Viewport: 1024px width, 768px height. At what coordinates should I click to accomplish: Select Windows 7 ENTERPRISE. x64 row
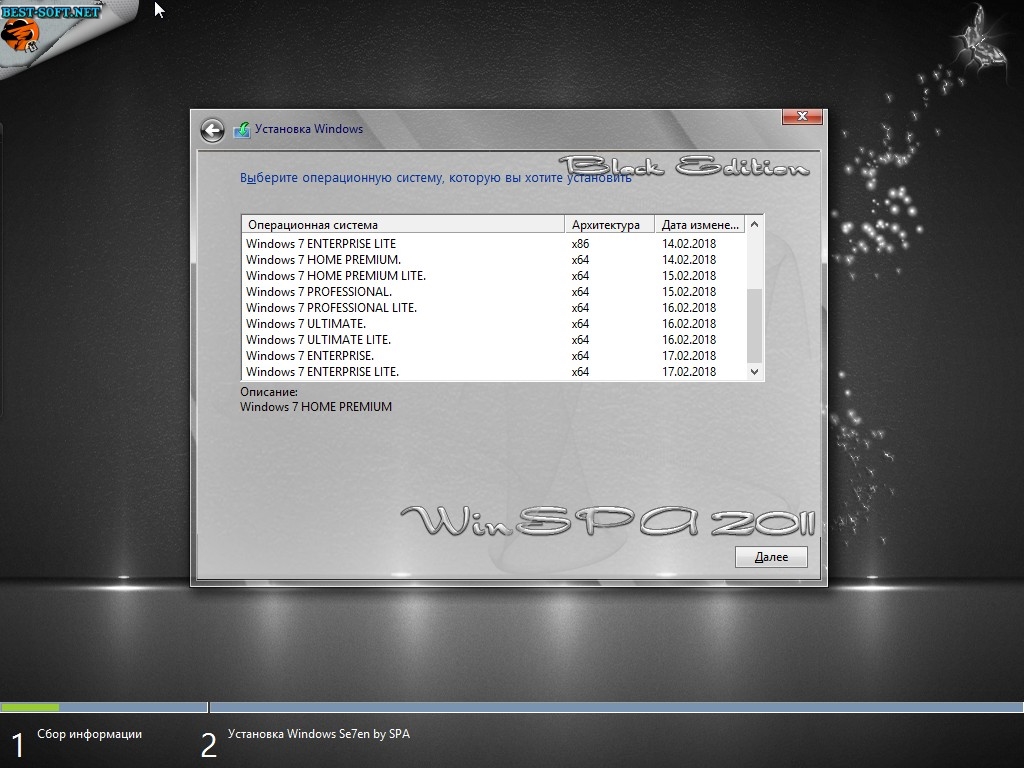point(494,356)
